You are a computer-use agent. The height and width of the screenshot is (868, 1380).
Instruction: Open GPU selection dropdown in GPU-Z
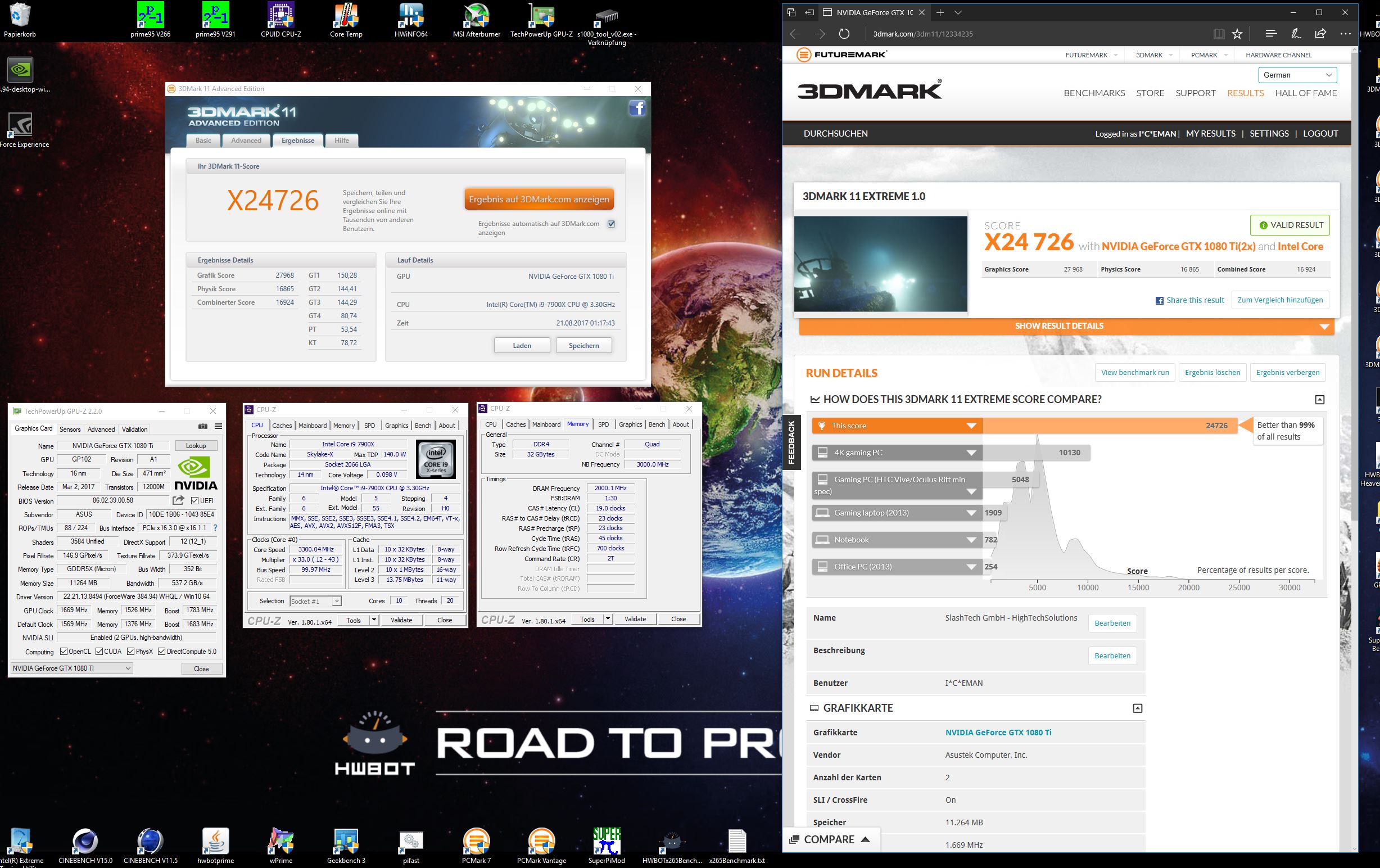tap(71, 668)
